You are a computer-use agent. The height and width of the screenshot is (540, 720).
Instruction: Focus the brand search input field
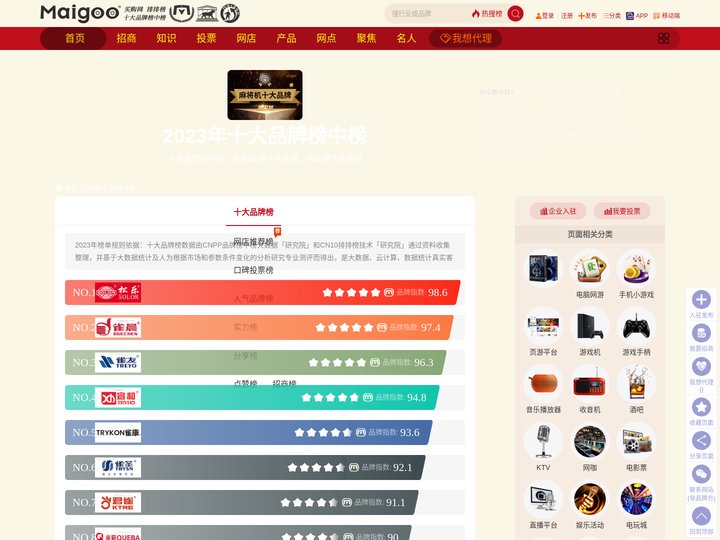(x=427, y=14)
